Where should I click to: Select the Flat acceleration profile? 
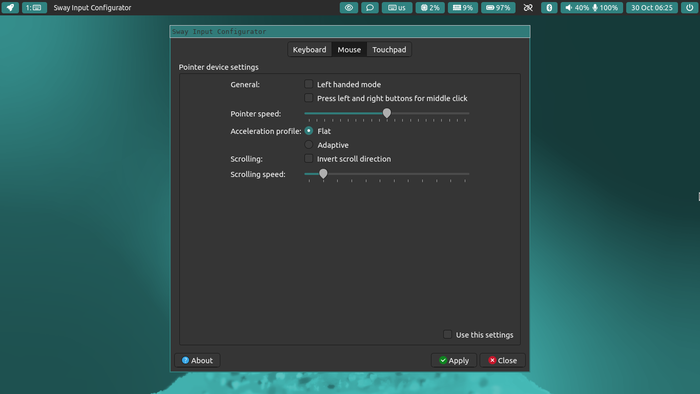coord(308,131)
